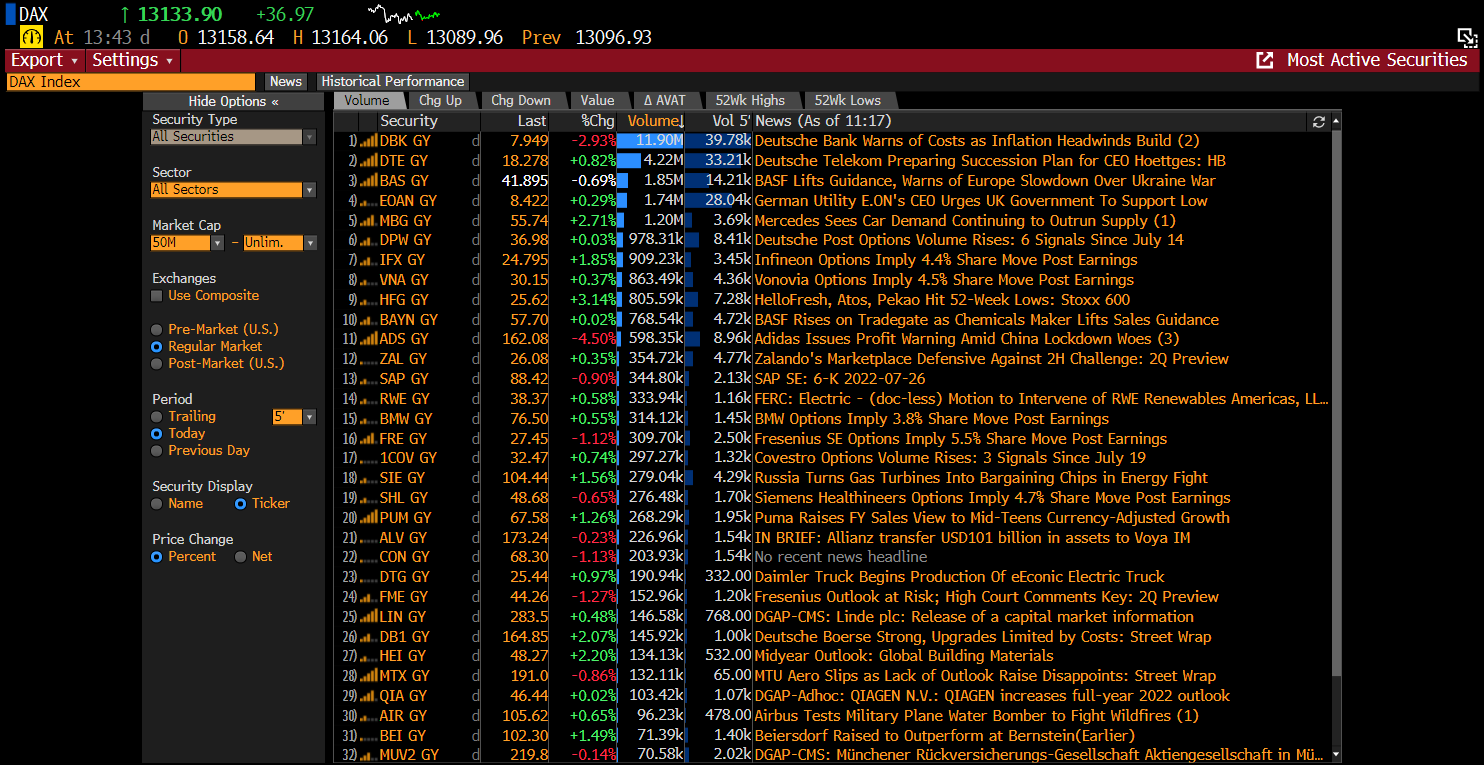Open the chart icon beside DBK GY

(368, 141)
